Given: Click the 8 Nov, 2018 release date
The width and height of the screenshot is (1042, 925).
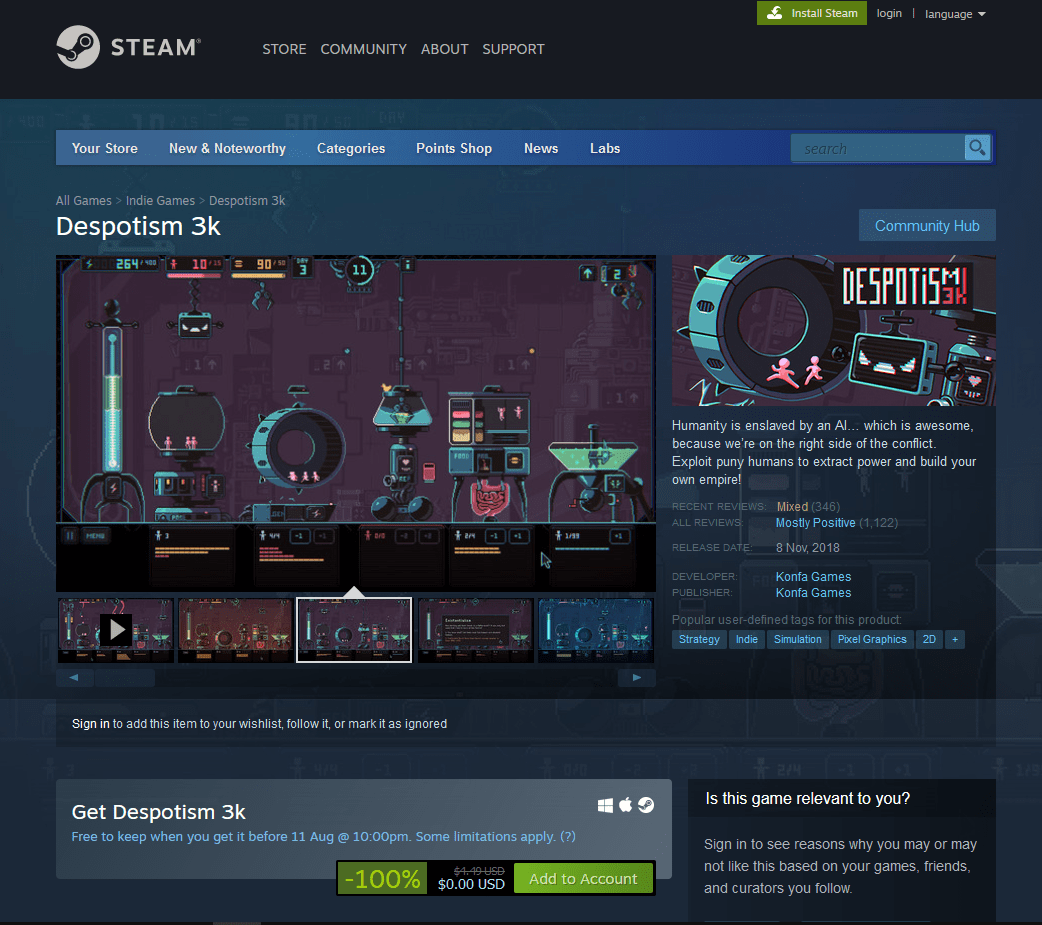Looking at the screenshot, I should [807, 548].
